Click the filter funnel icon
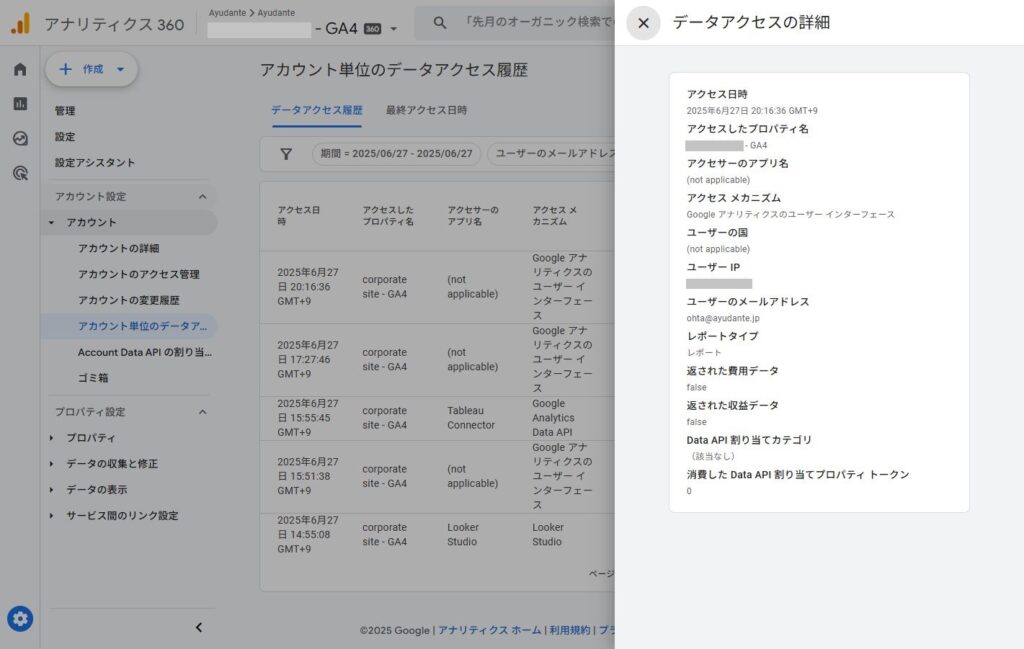Screen dimensions: 1024x649 click(286, 154)
